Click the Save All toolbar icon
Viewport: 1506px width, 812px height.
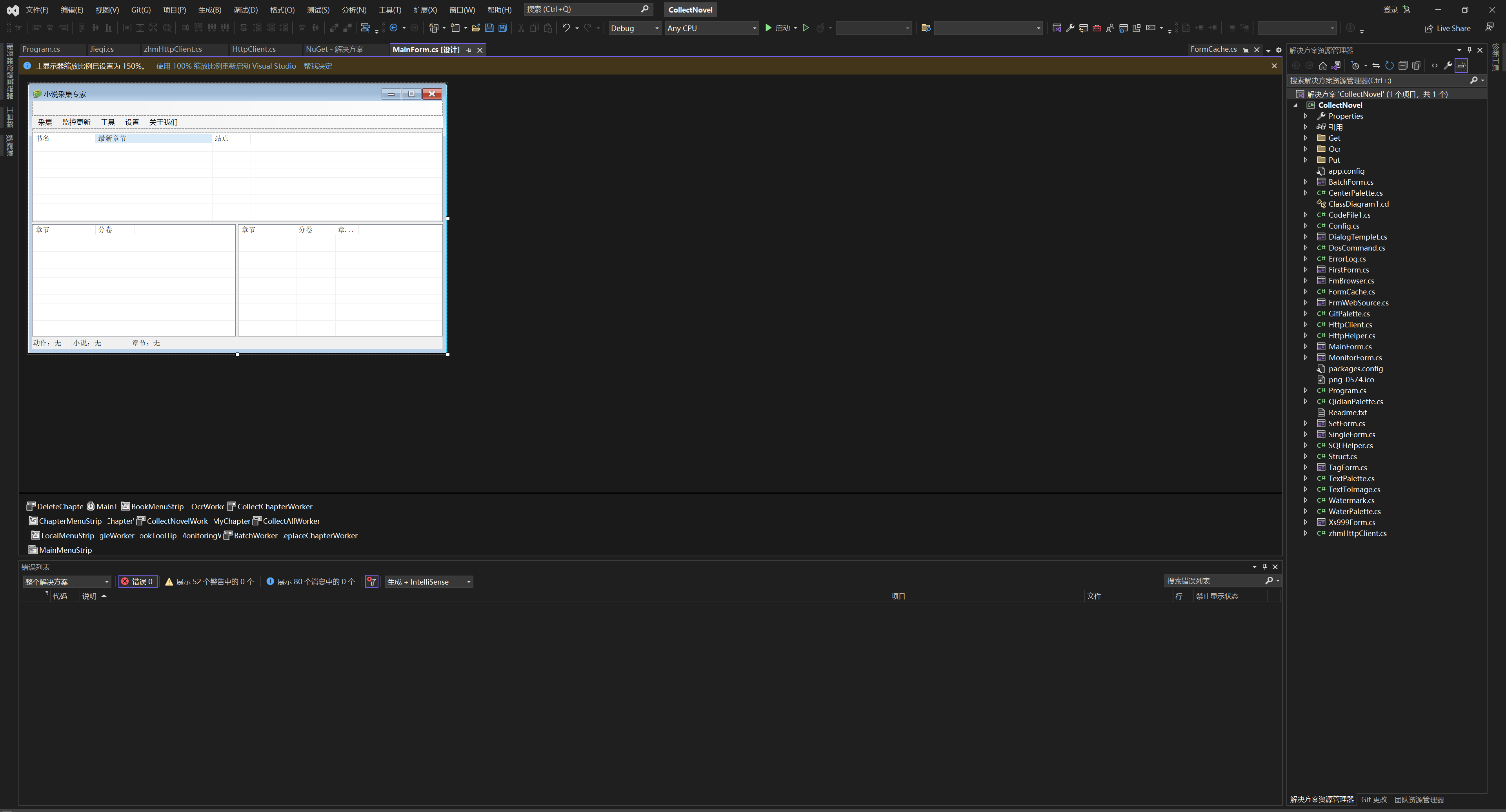click(x=502, y=28)
